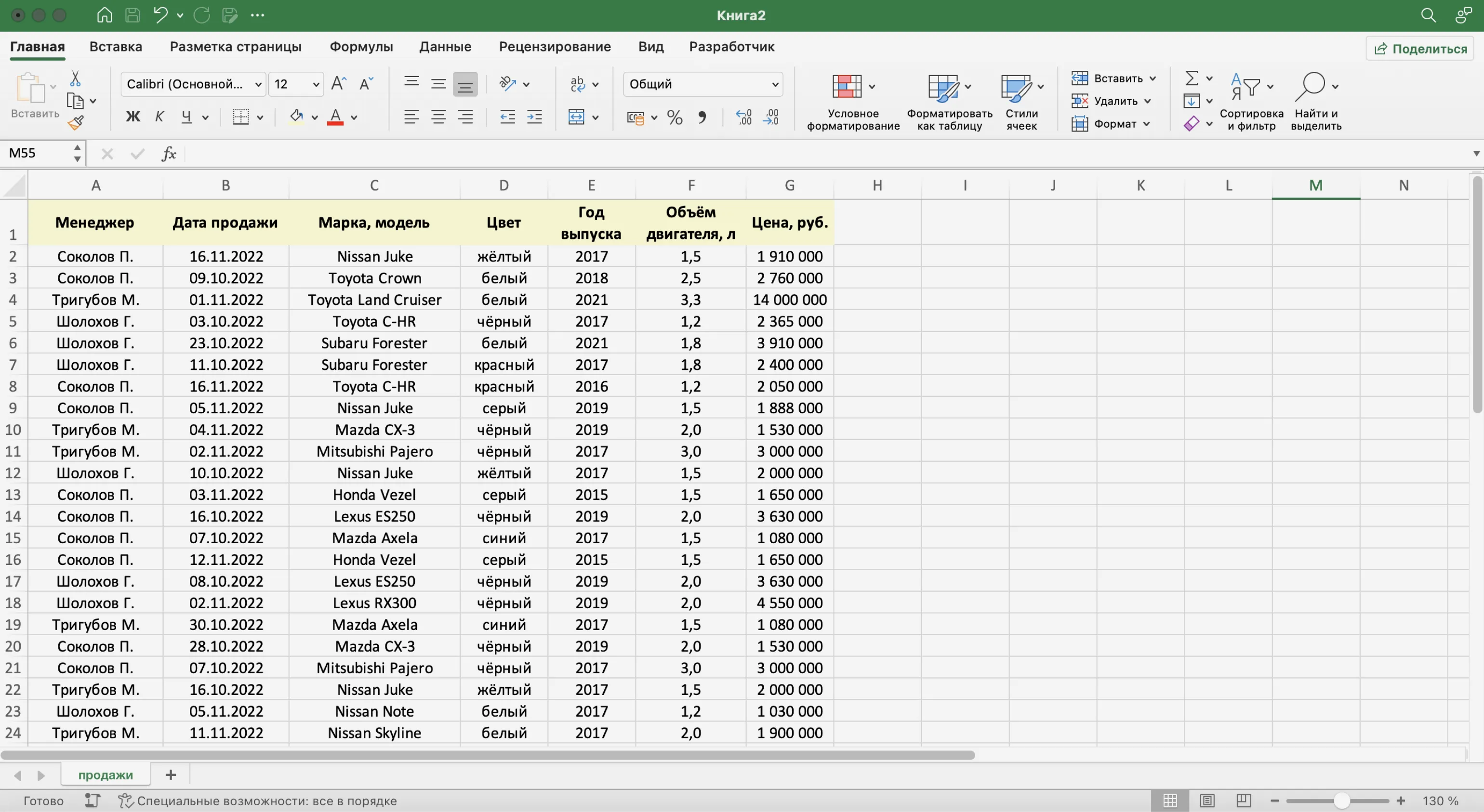Click the Поделиться share button

point(1420,49)
